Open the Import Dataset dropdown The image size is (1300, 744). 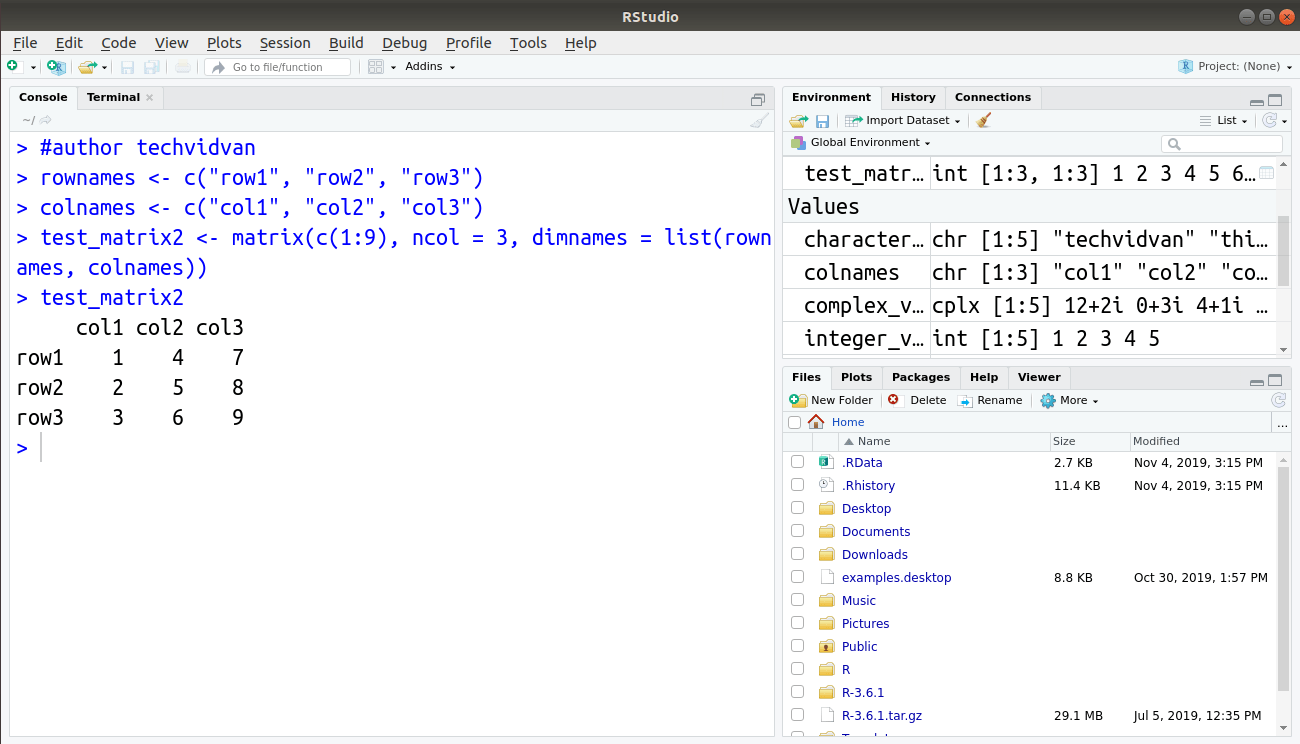(903, 121)
